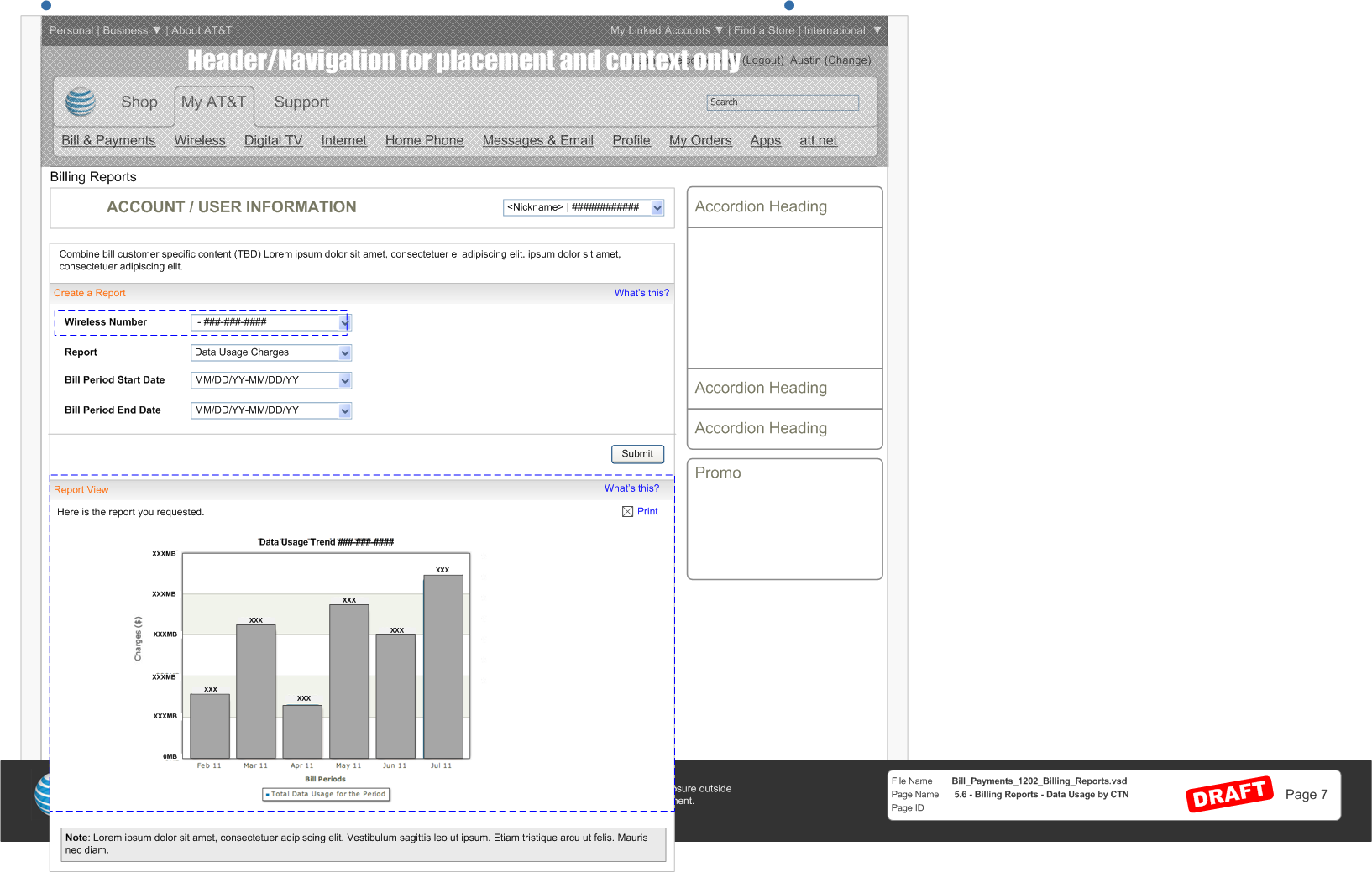1372x872 pixels.
Task: Expand My Linked Accounts dropdown
Action: point(719,30)
